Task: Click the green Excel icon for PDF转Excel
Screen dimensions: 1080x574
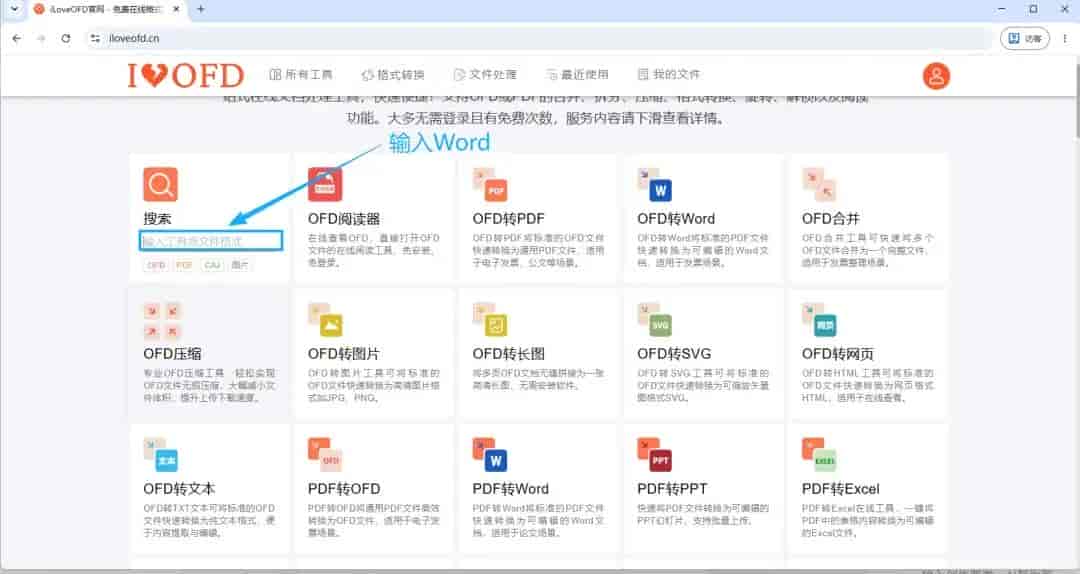Action: (x=819, y=454)
